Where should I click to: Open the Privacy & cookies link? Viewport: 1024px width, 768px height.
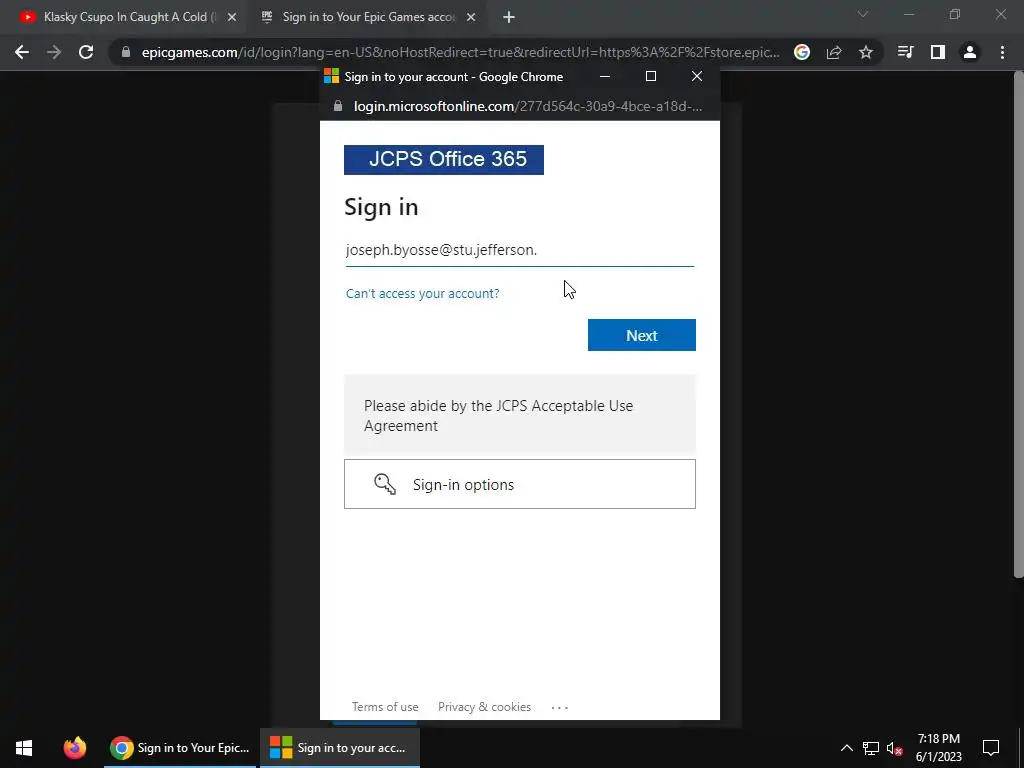tap(485, 707)
